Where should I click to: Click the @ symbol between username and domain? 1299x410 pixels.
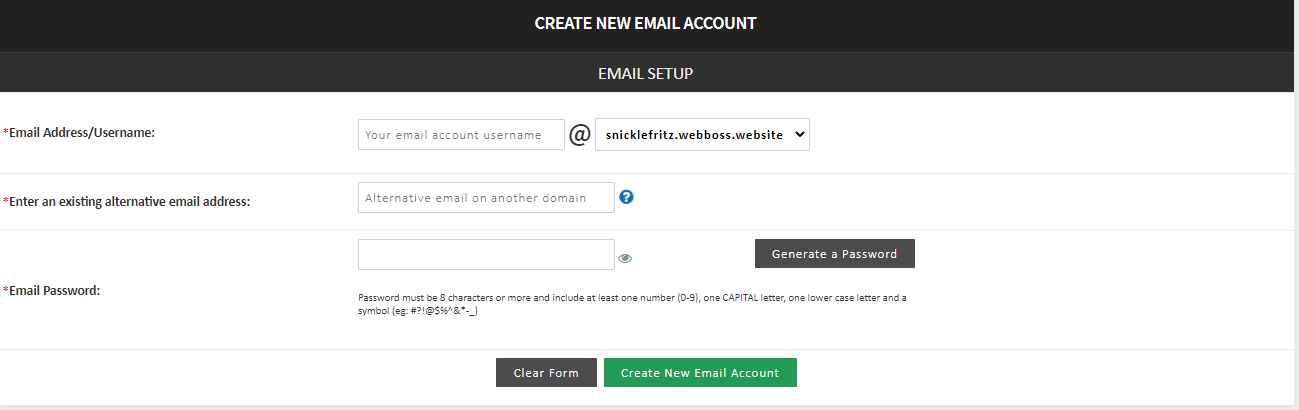click(580, 135)
